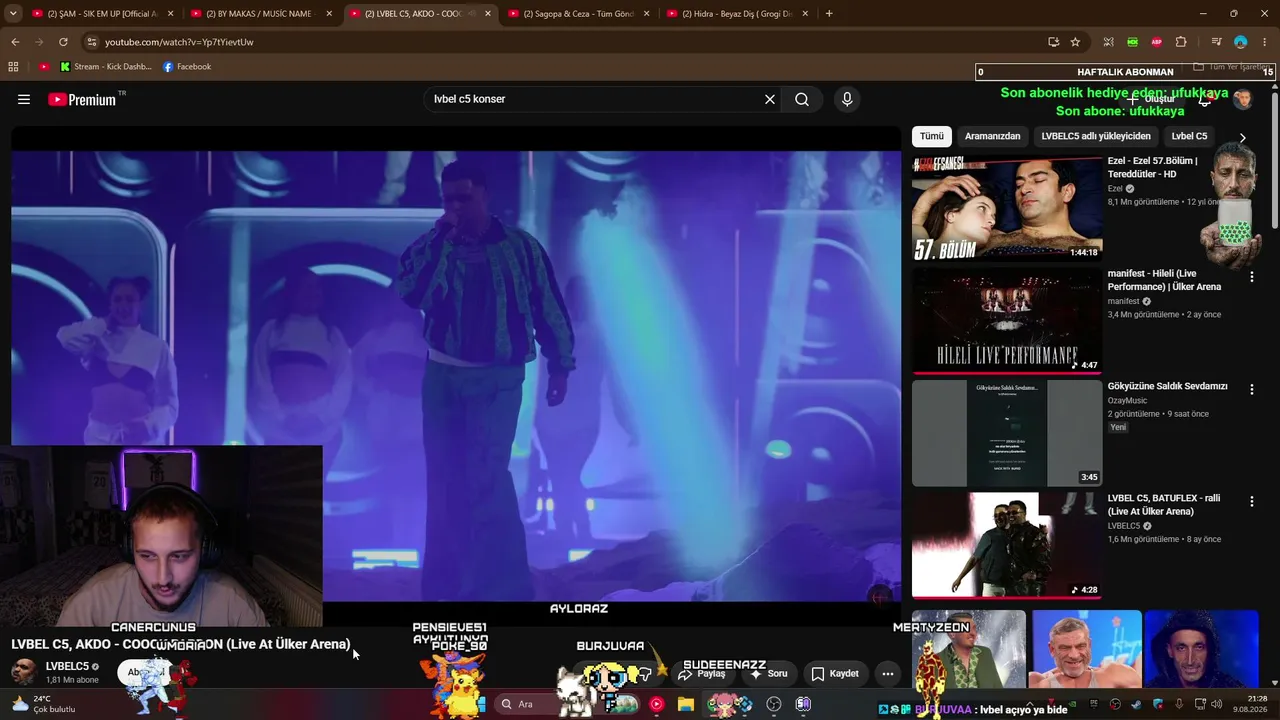Open the tab search dropdown arrow

15,14
